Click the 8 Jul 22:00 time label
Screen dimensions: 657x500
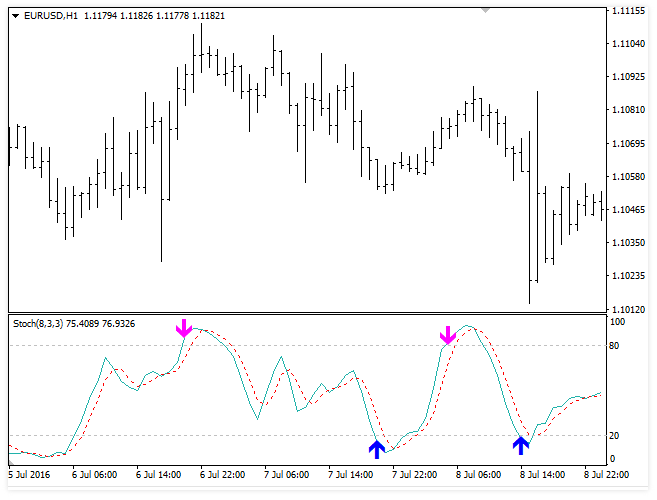[607, 475]
